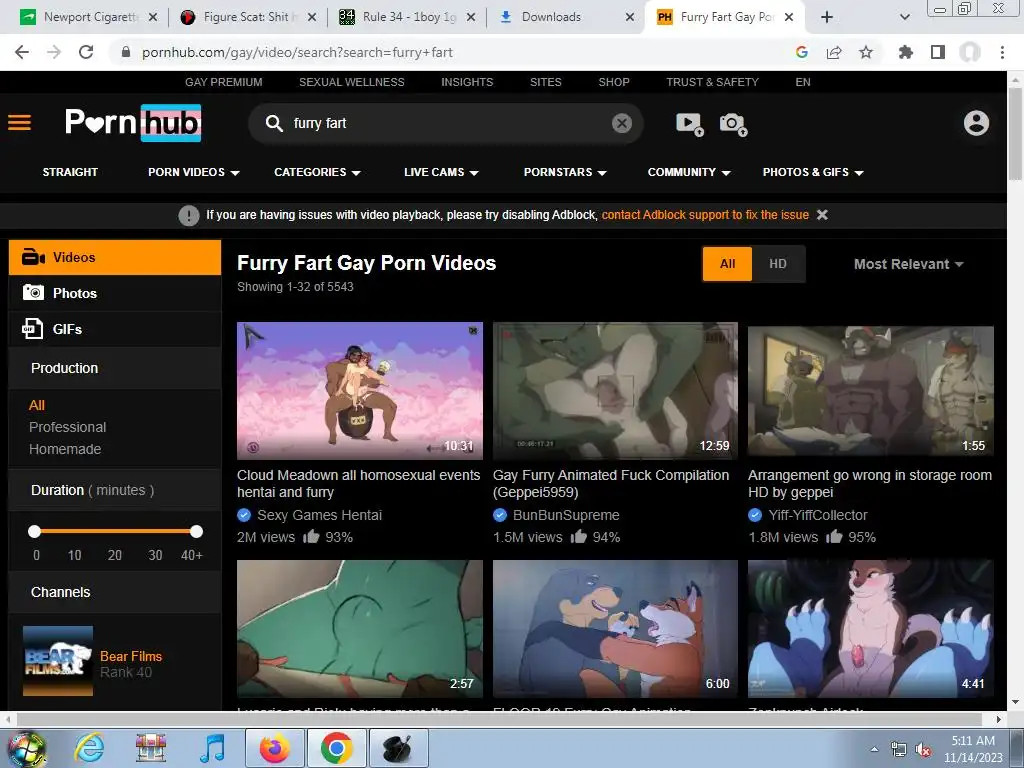Launch Internet Explorer from taskbar
This screenshot has width=1024, height=768.
[x=89, y=748]
